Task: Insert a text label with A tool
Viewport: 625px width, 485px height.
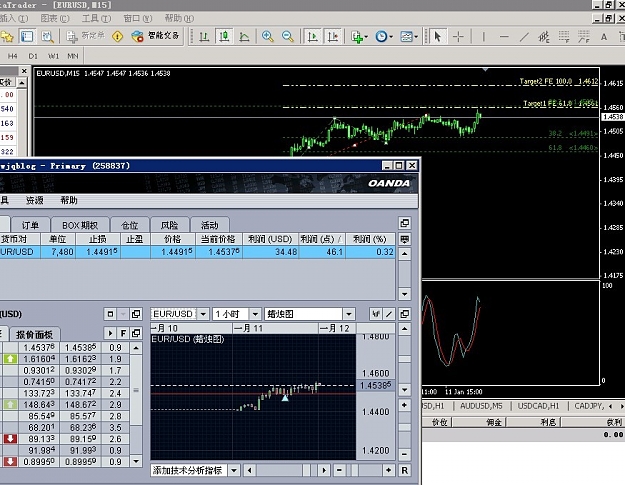Action: [x=603, y=37]
